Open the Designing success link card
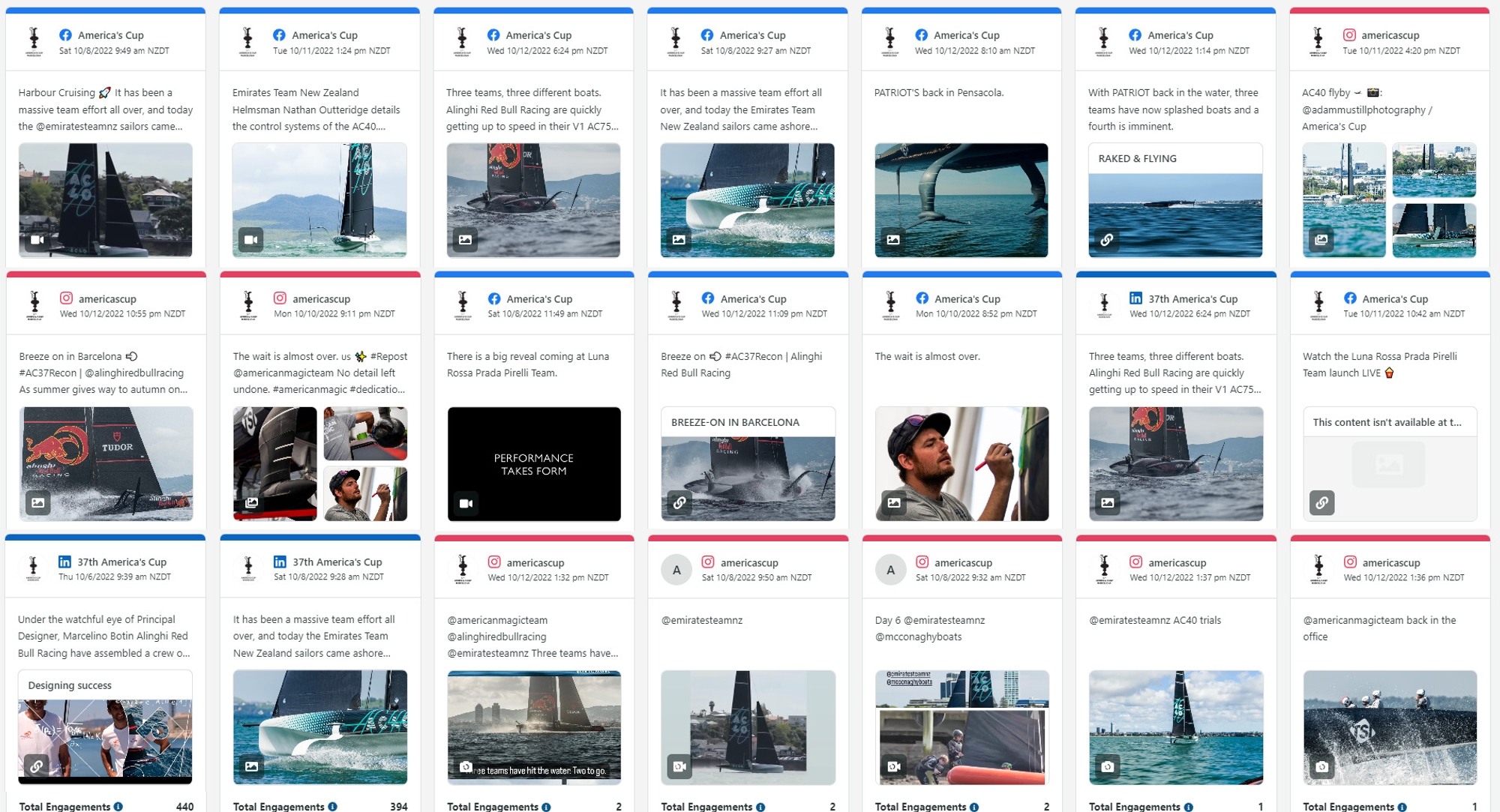 pos(105,727)
